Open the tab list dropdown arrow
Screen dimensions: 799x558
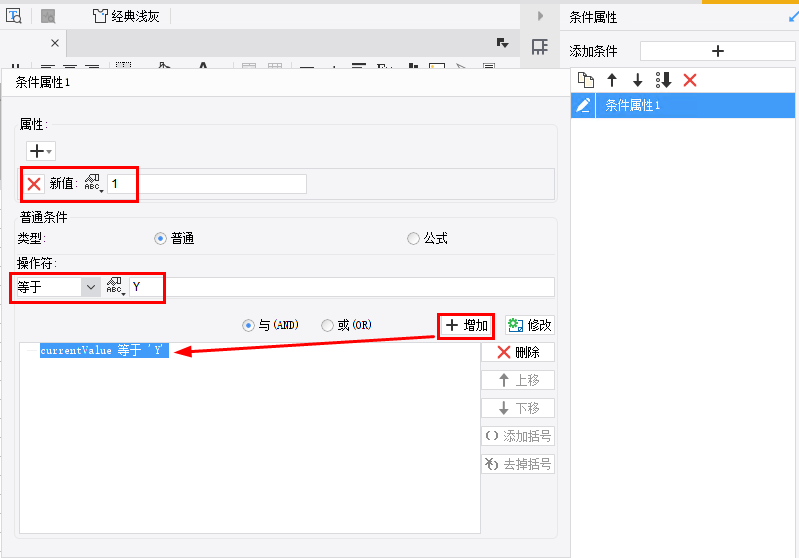pyautogui.click(x=502, y=43)
